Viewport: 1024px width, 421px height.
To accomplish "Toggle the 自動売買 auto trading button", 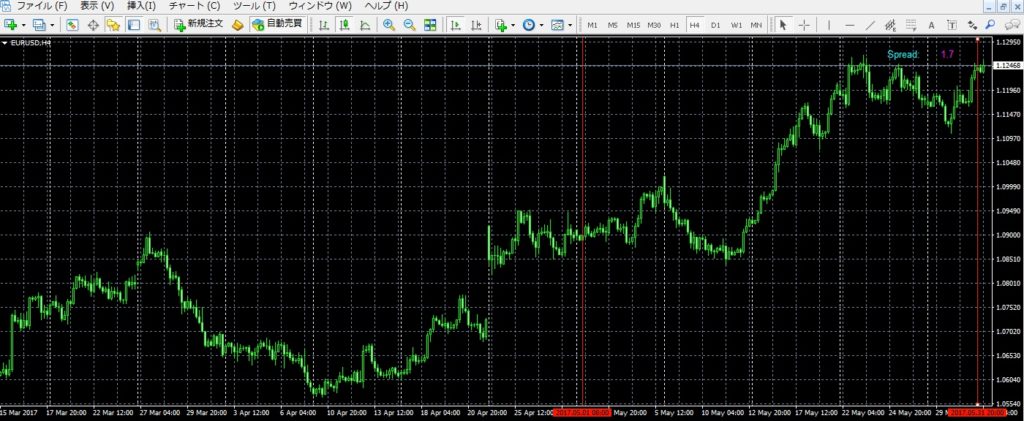I will (x=277, y=24).
